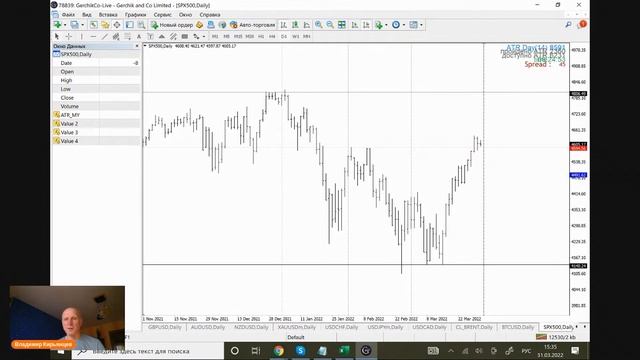
Task: Open Skype from the taskbar
Action: pos(300,351)
